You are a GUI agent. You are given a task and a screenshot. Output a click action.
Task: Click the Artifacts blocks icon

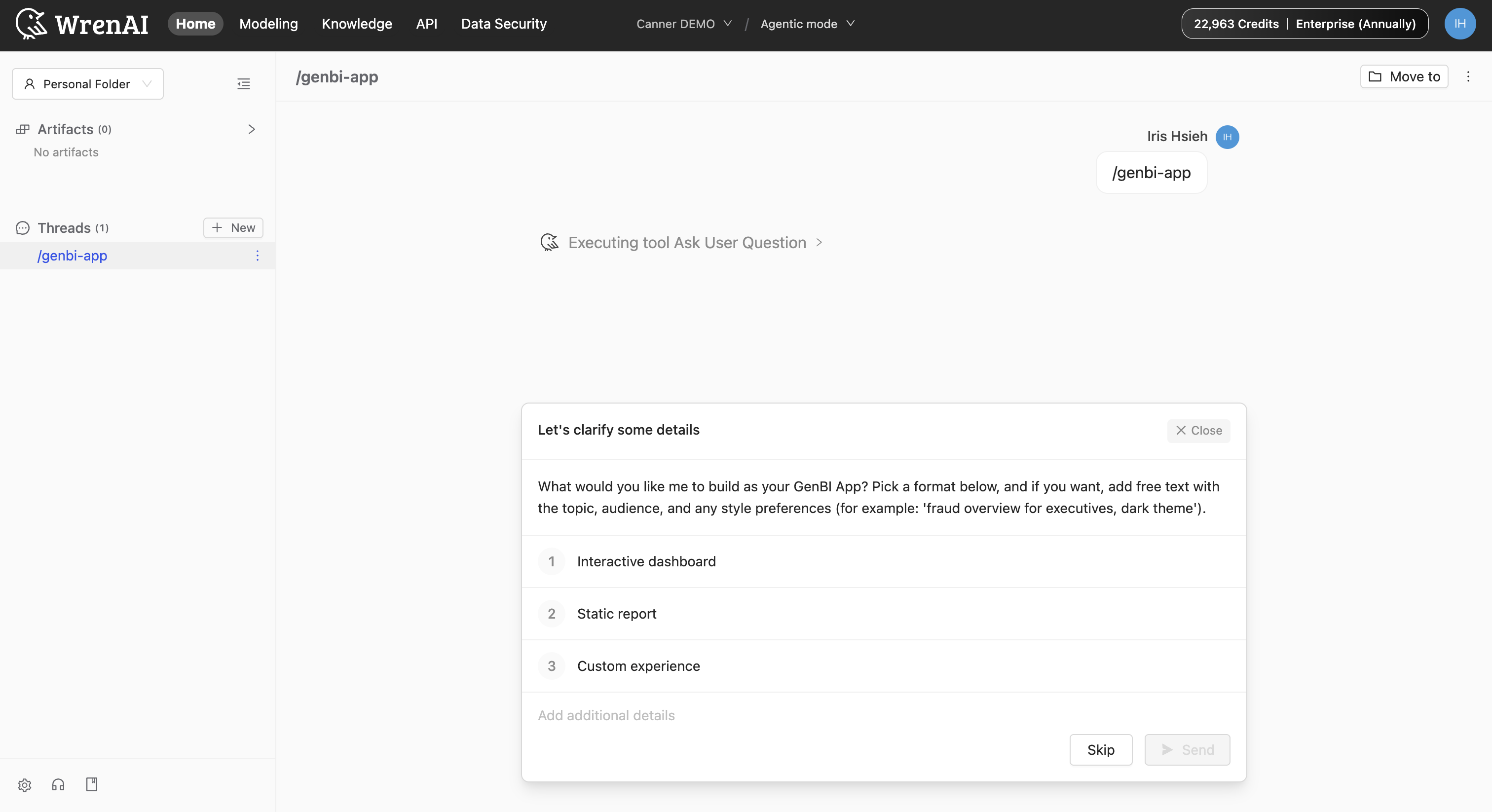(x=23, y=129)
